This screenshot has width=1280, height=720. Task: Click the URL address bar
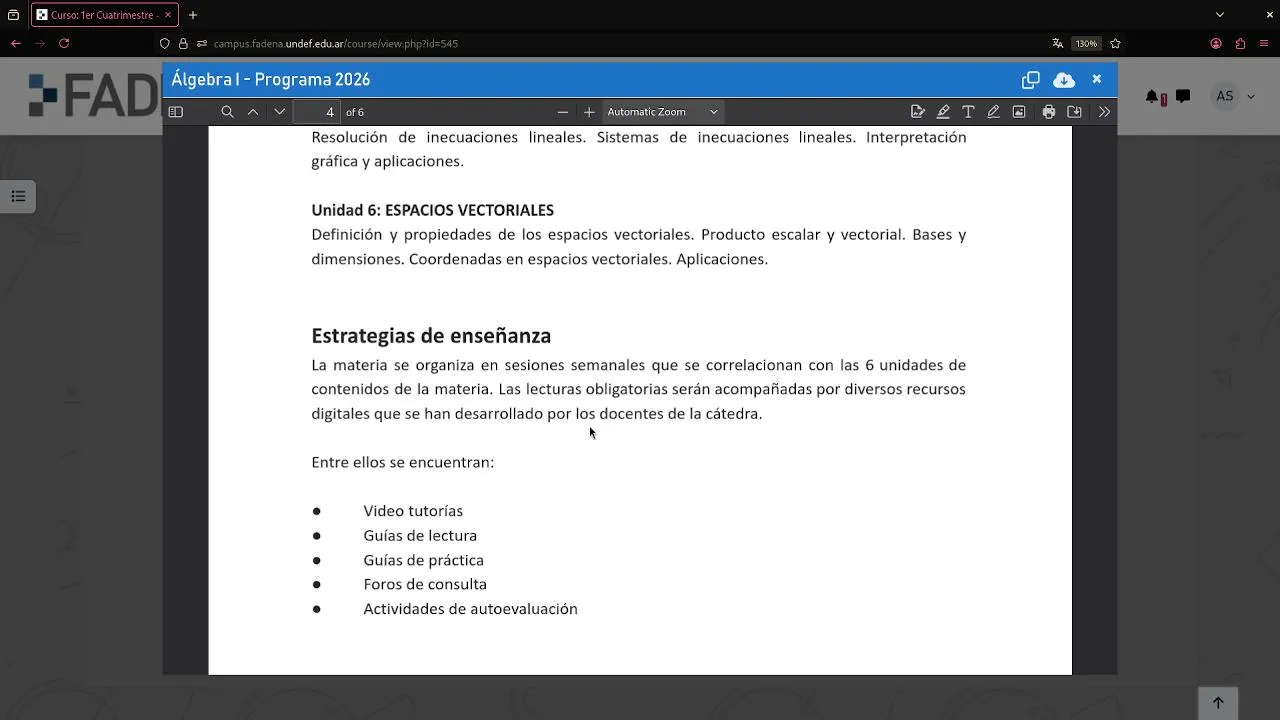click(600, 44)
